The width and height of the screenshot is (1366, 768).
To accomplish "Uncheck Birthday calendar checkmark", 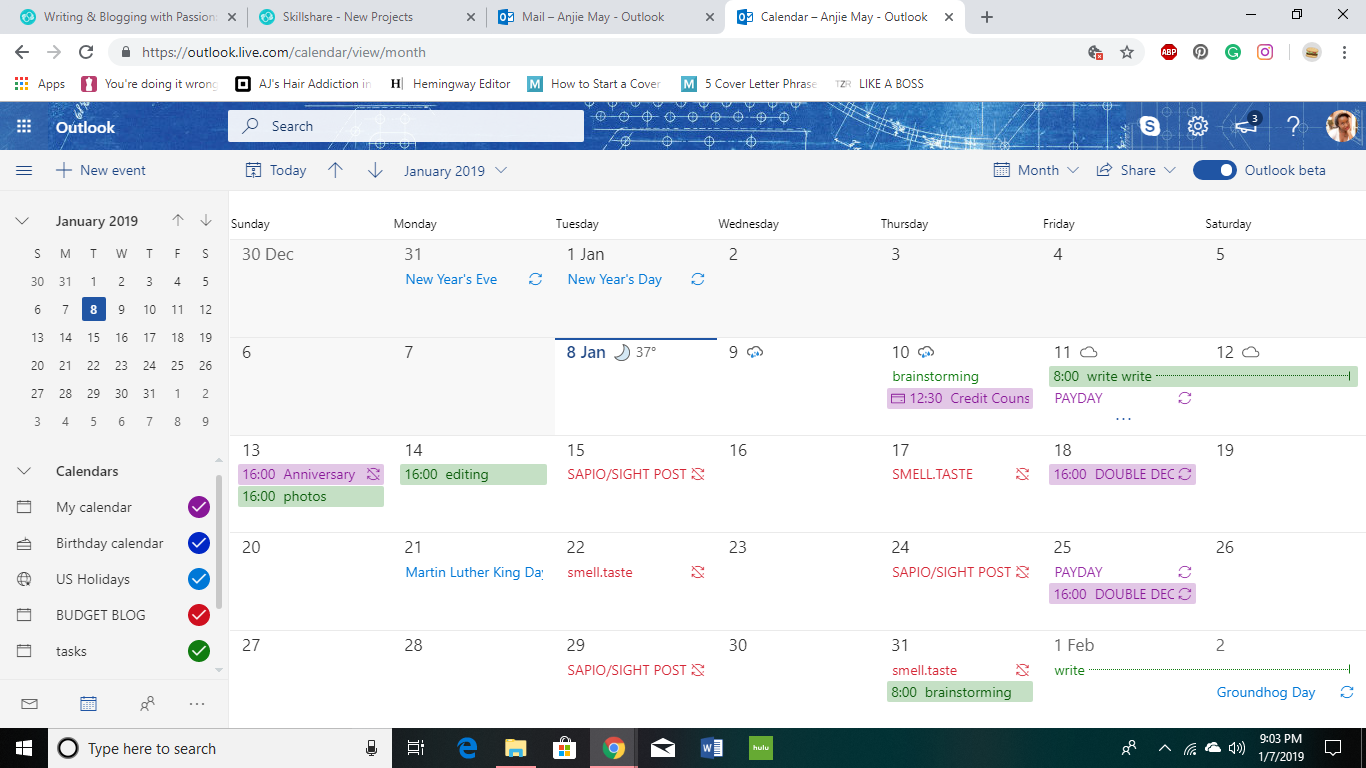I will 199,543.
